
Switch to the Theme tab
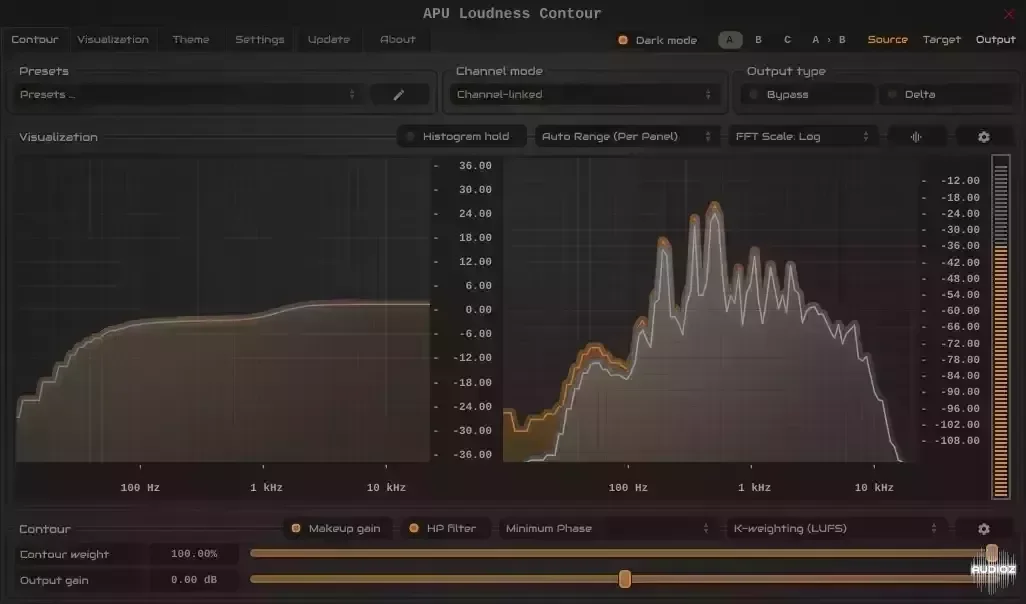pyautogui.click(x=190, y=39)
